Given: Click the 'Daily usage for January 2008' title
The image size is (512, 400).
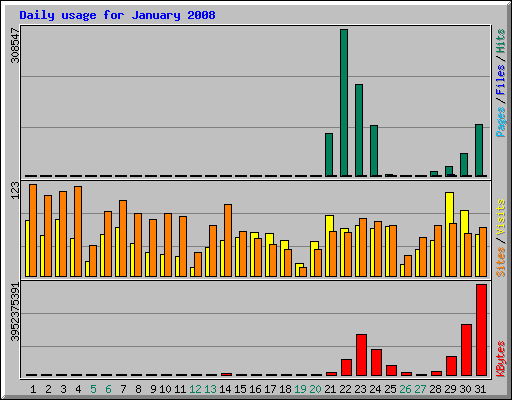Looking at the screenshot, I should point(117,15).
